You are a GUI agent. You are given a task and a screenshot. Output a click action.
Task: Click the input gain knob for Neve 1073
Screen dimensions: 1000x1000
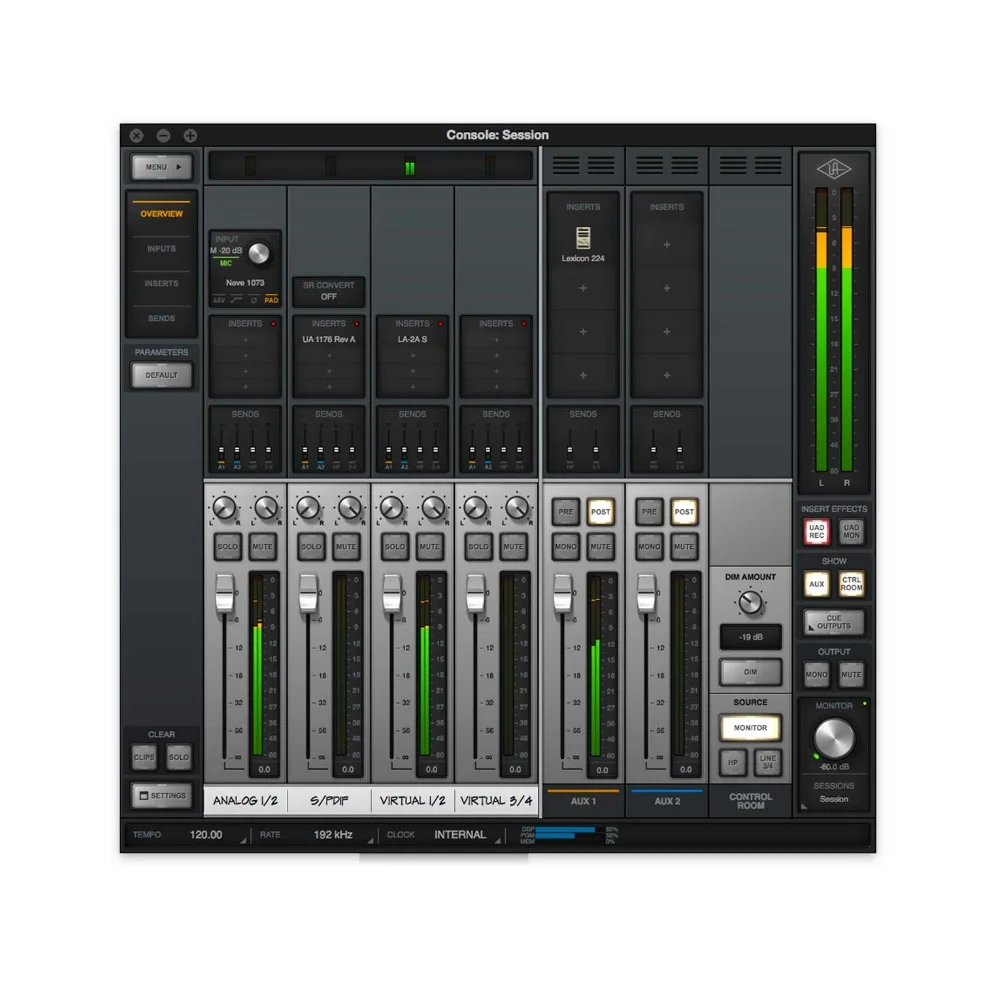(x=259, y=252)
